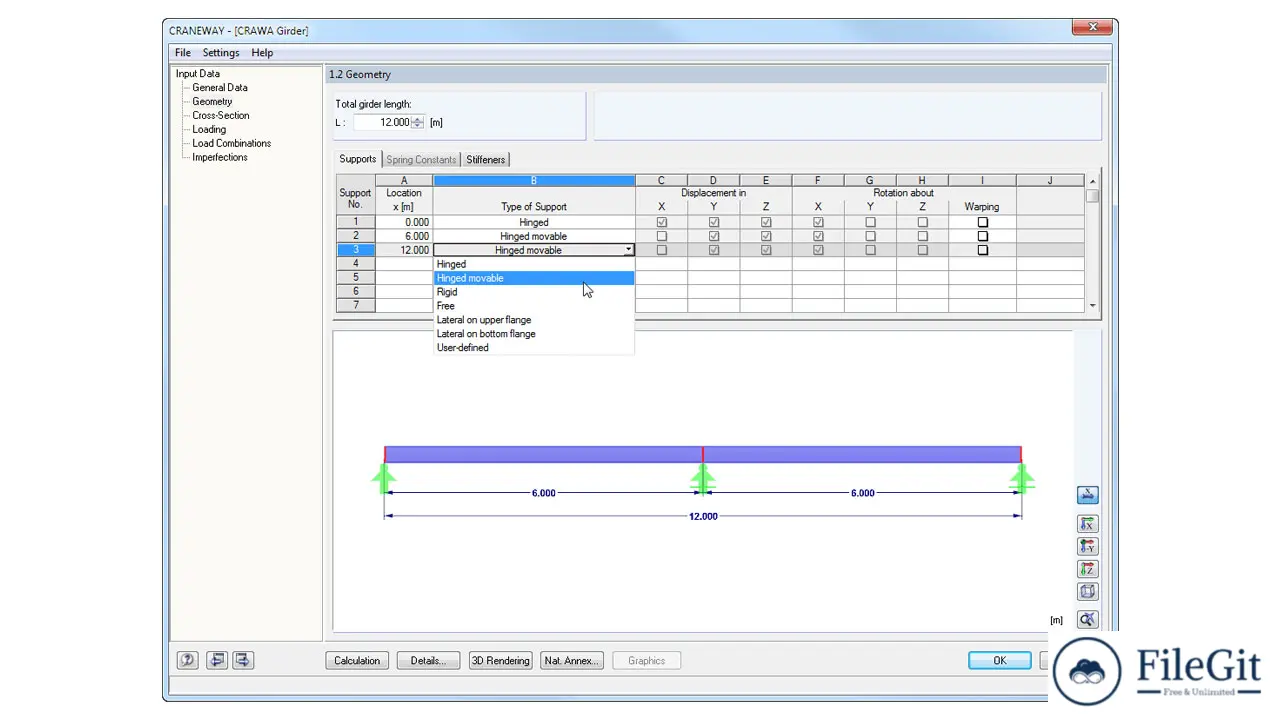Select Geometry in the tree
The width and height of the screenshot is (1280, 720).
click(212, 102)
